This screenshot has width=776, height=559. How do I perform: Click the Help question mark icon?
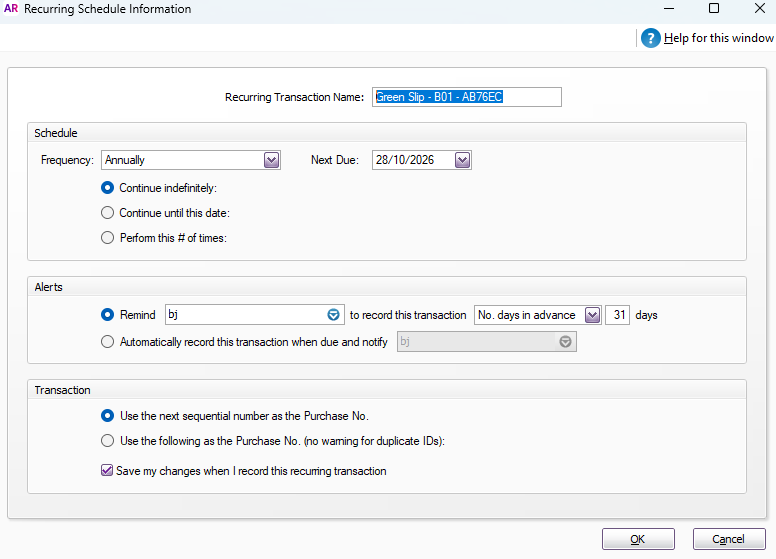(x=651, y=38)
